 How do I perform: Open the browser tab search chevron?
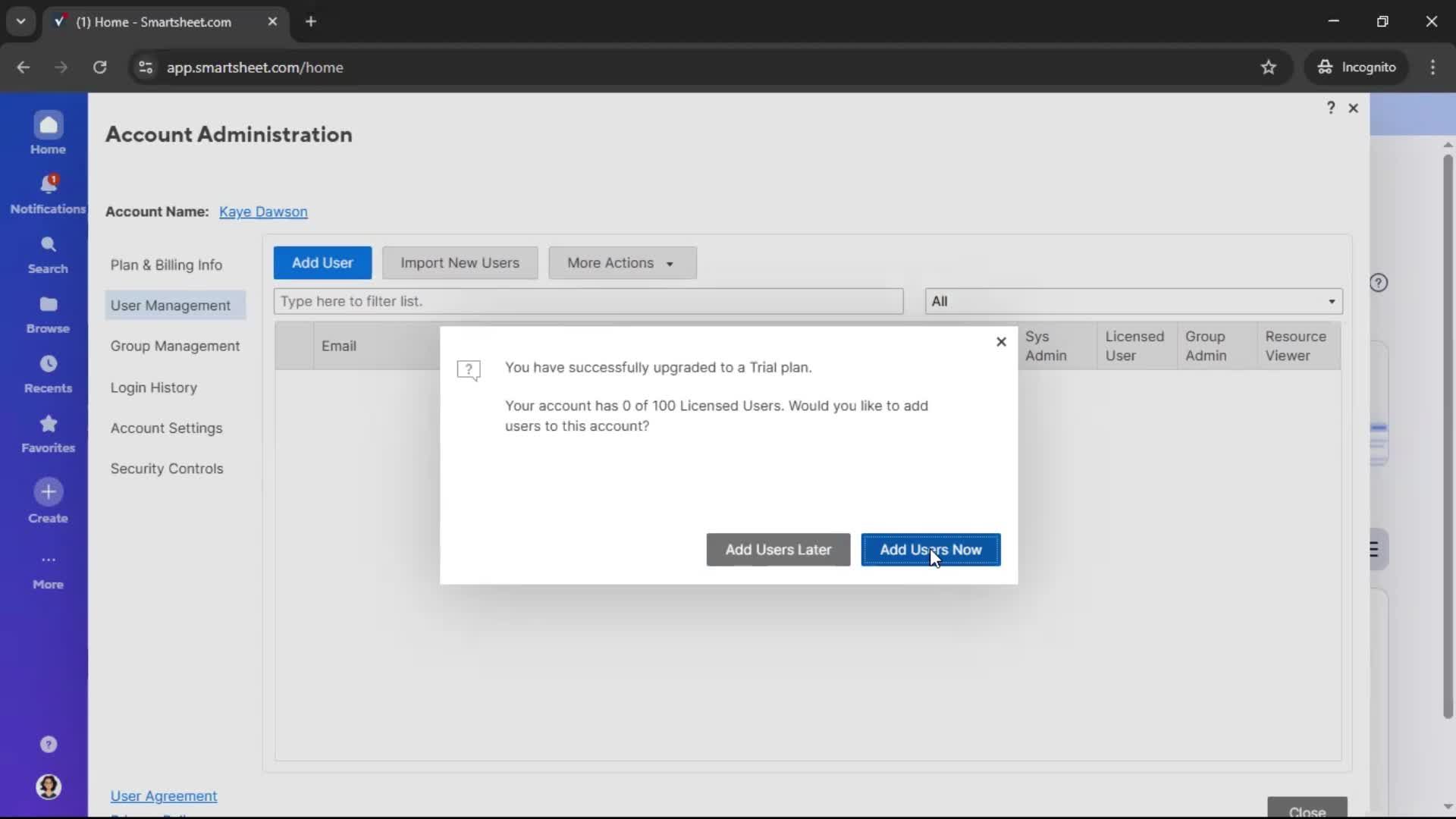(x=20, y=21)
